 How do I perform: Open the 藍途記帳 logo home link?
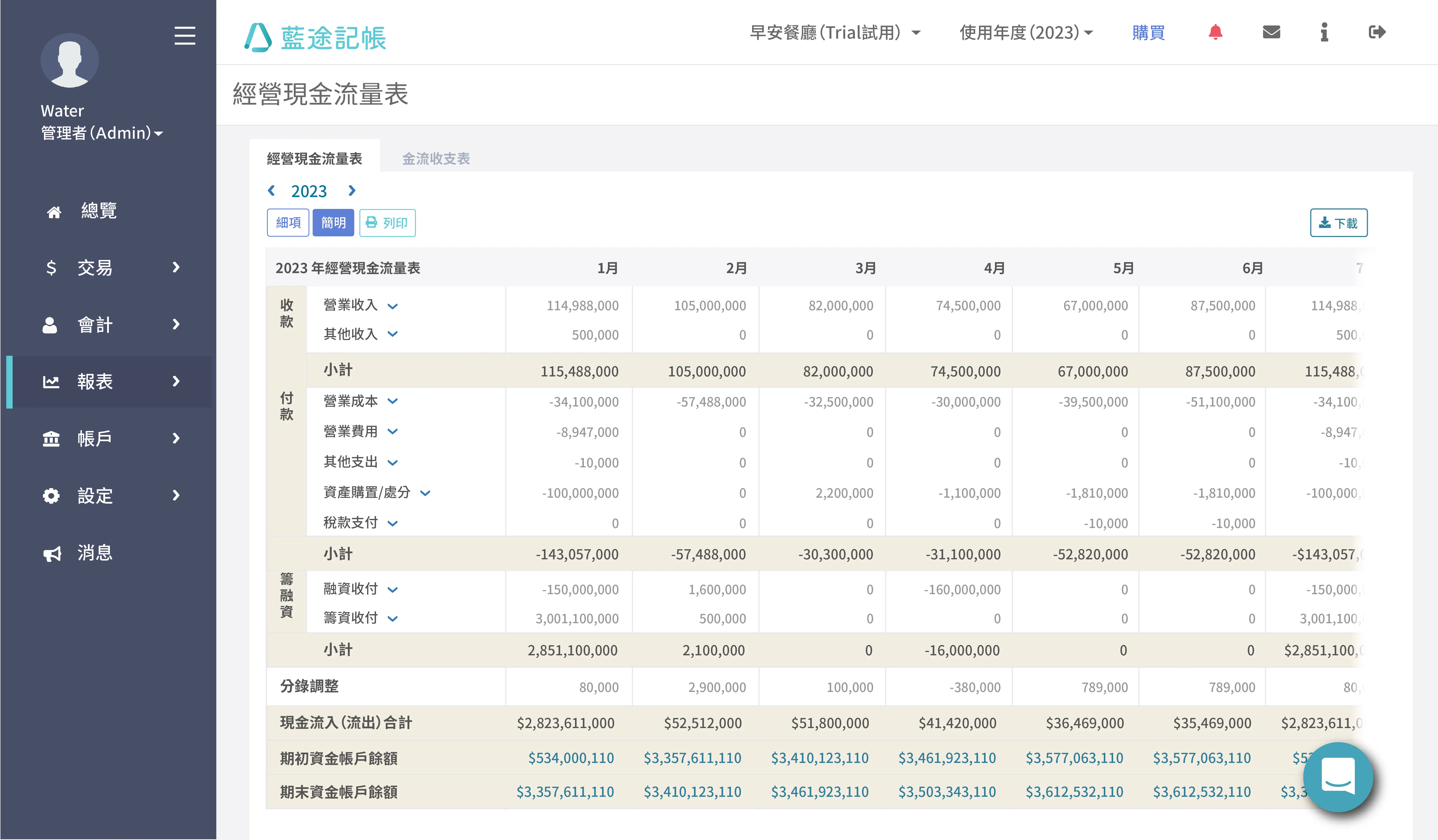point(315,38)
